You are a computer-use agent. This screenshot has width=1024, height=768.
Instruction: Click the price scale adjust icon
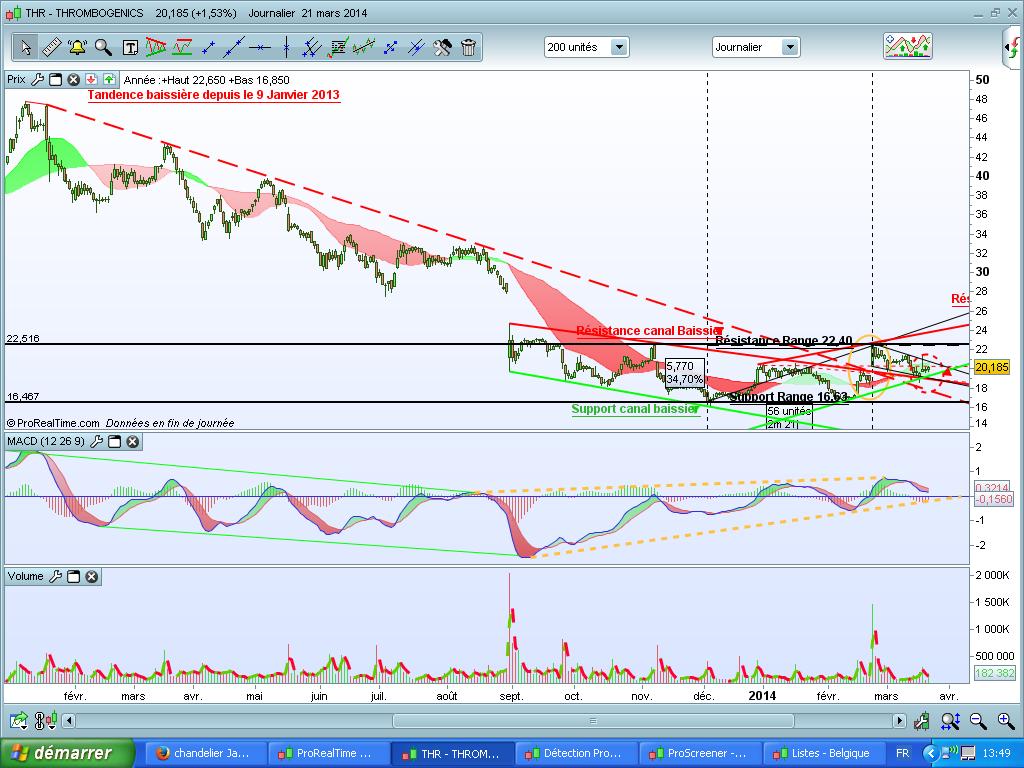(922, 721)
